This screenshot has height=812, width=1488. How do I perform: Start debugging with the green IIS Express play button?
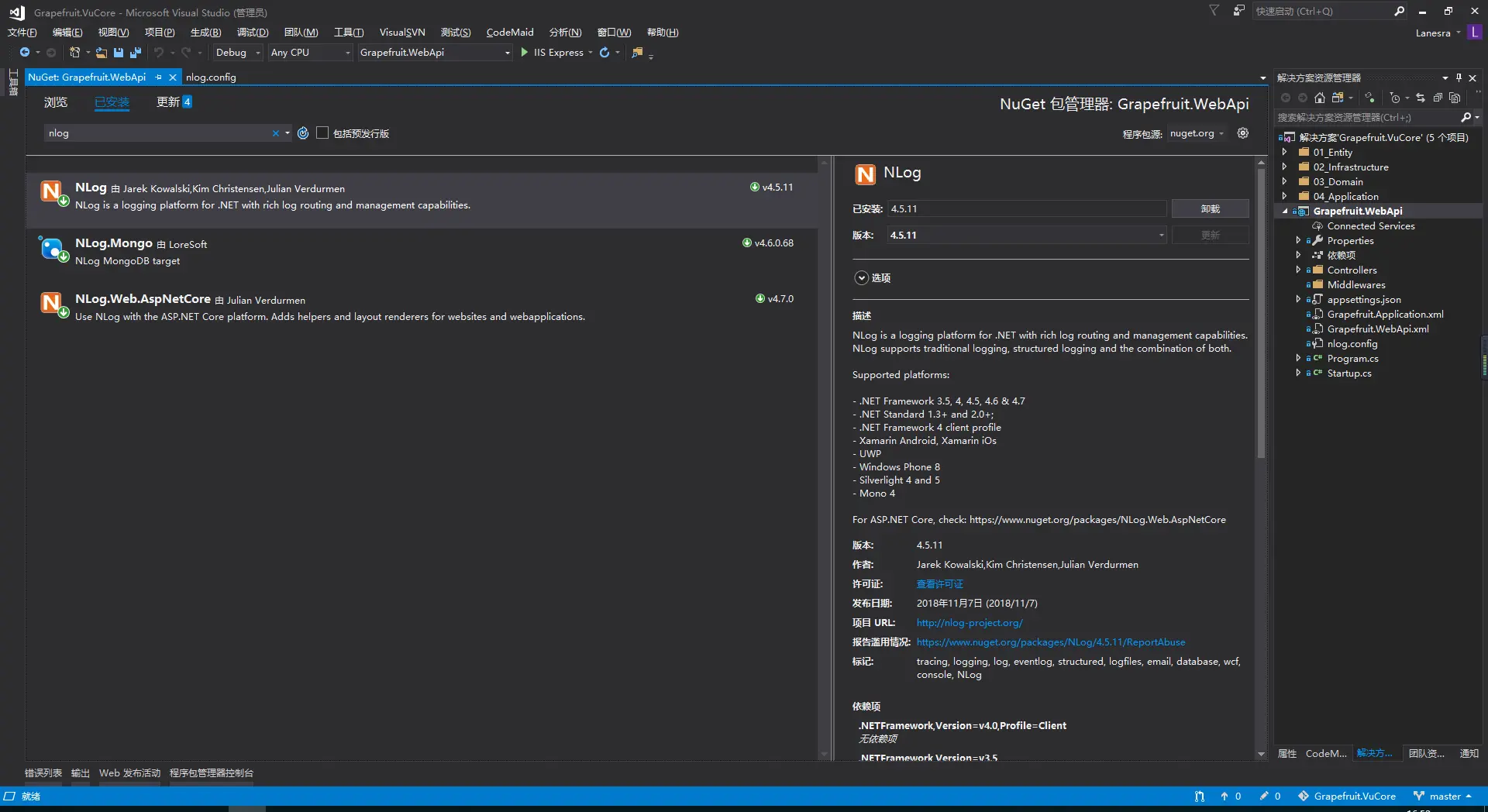click(525, 53)
